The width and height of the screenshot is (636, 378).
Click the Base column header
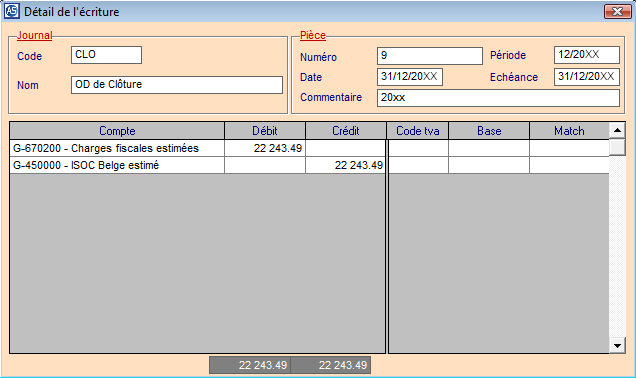(489, 131)
